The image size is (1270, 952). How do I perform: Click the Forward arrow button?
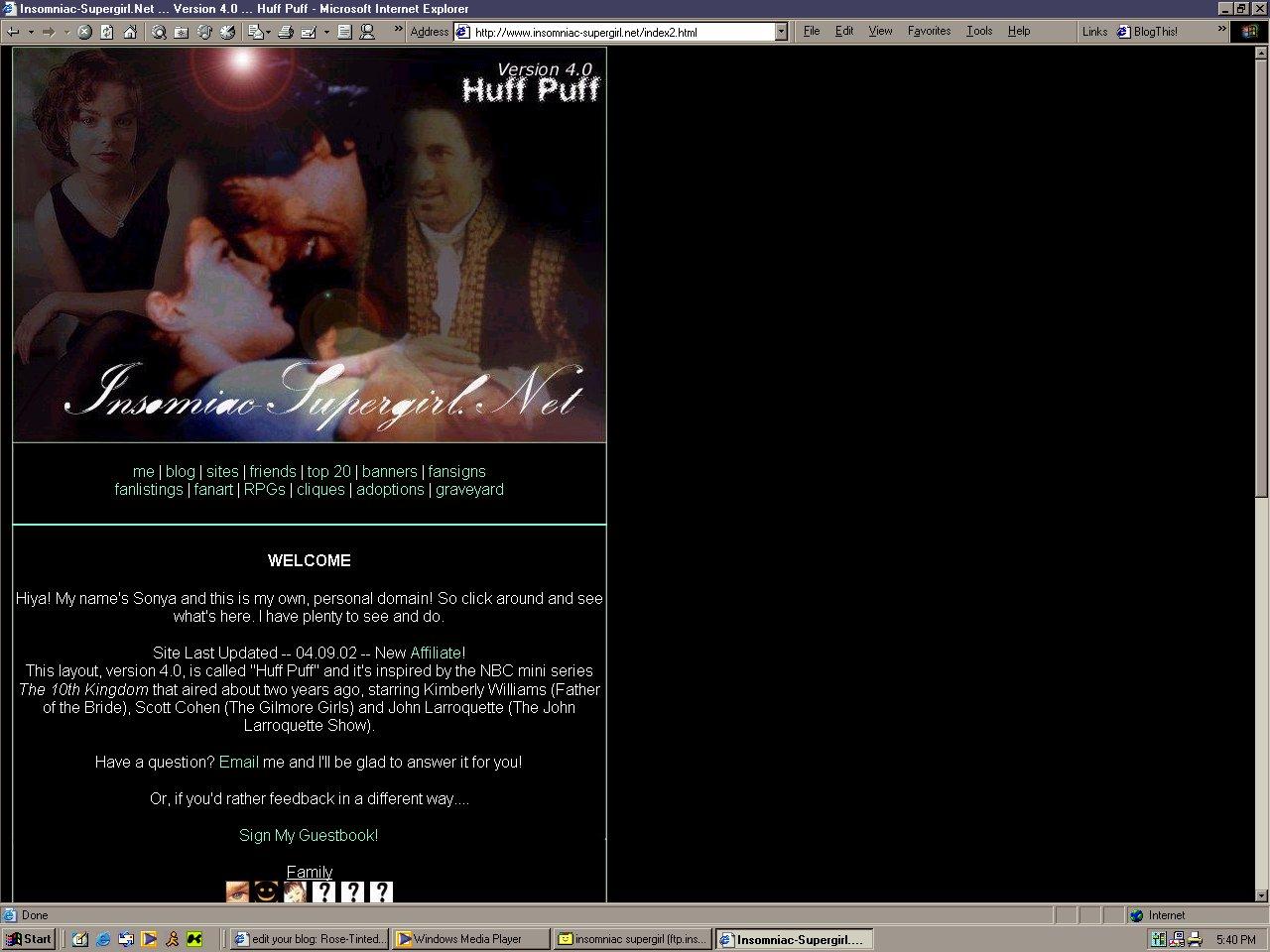(49, 32)
